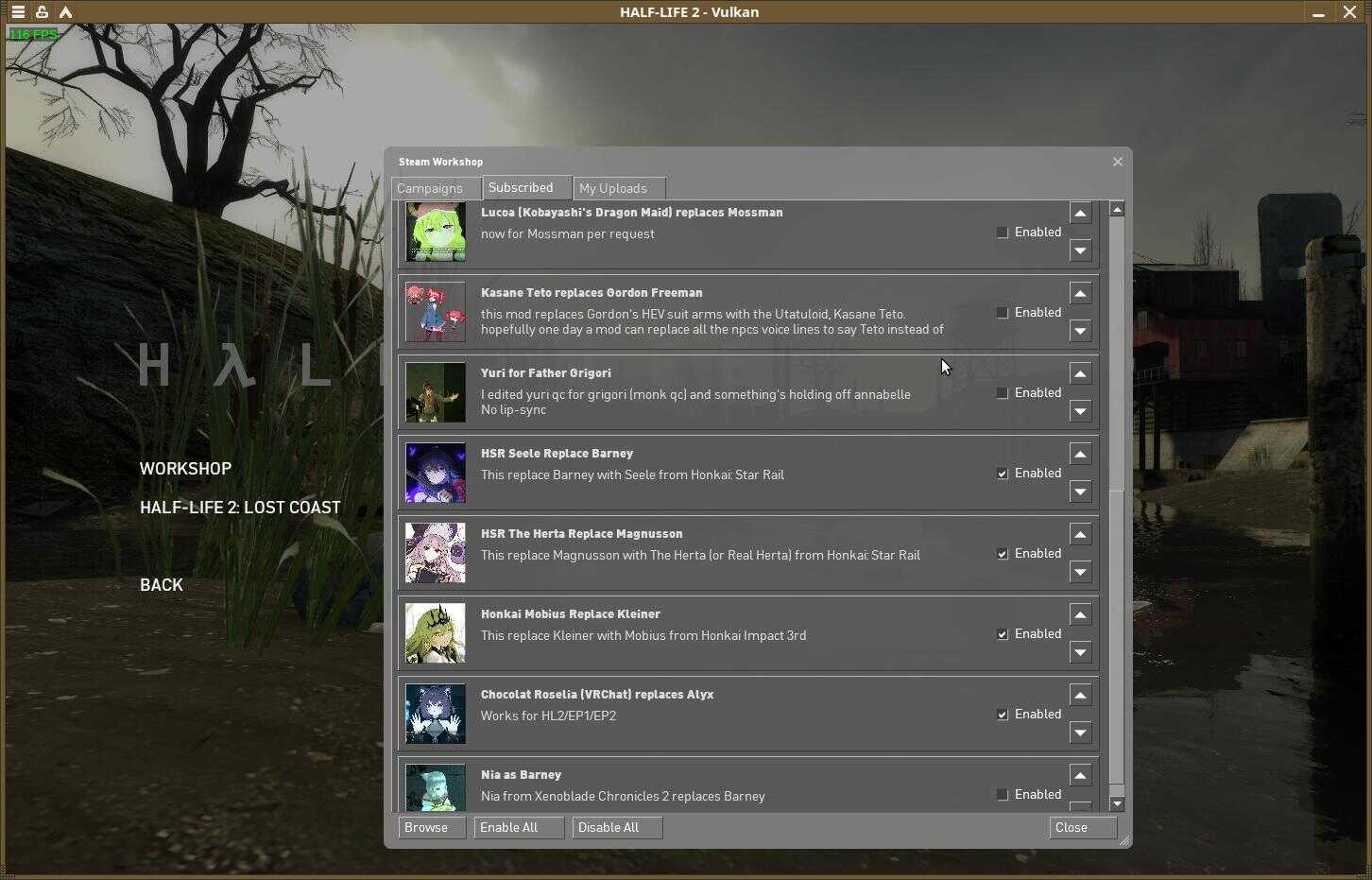Minimize the Half-Life 2 window
1372x880 pixels.
click(x=1318, y=12)
